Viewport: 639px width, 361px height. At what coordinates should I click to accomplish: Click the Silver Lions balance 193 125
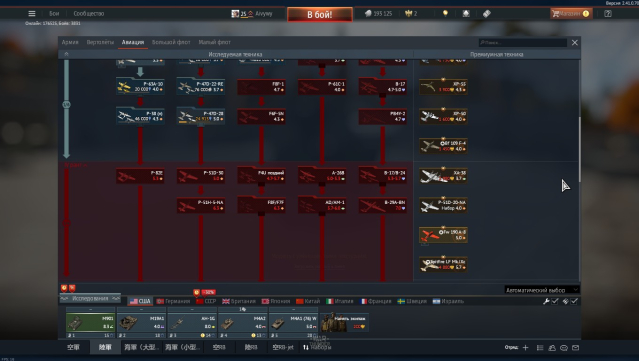click(x=378, y=13)
